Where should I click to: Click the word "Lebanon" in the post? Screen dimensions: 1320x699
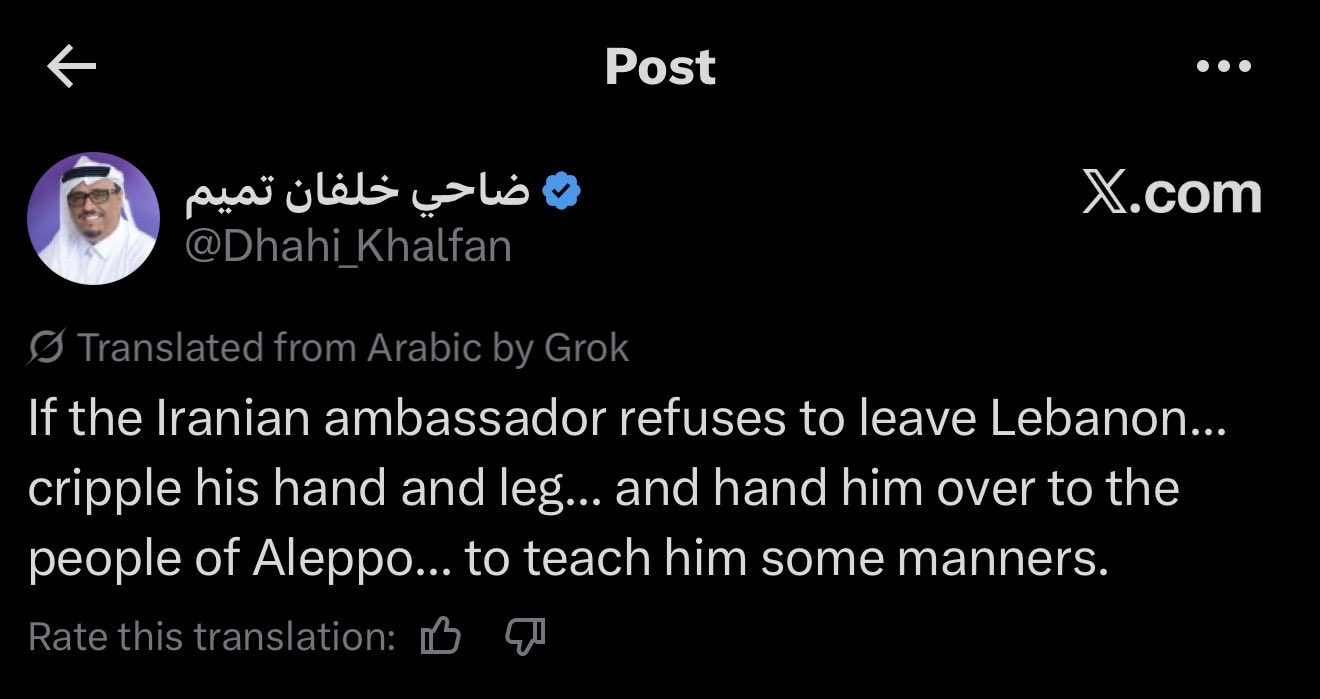1086,420
